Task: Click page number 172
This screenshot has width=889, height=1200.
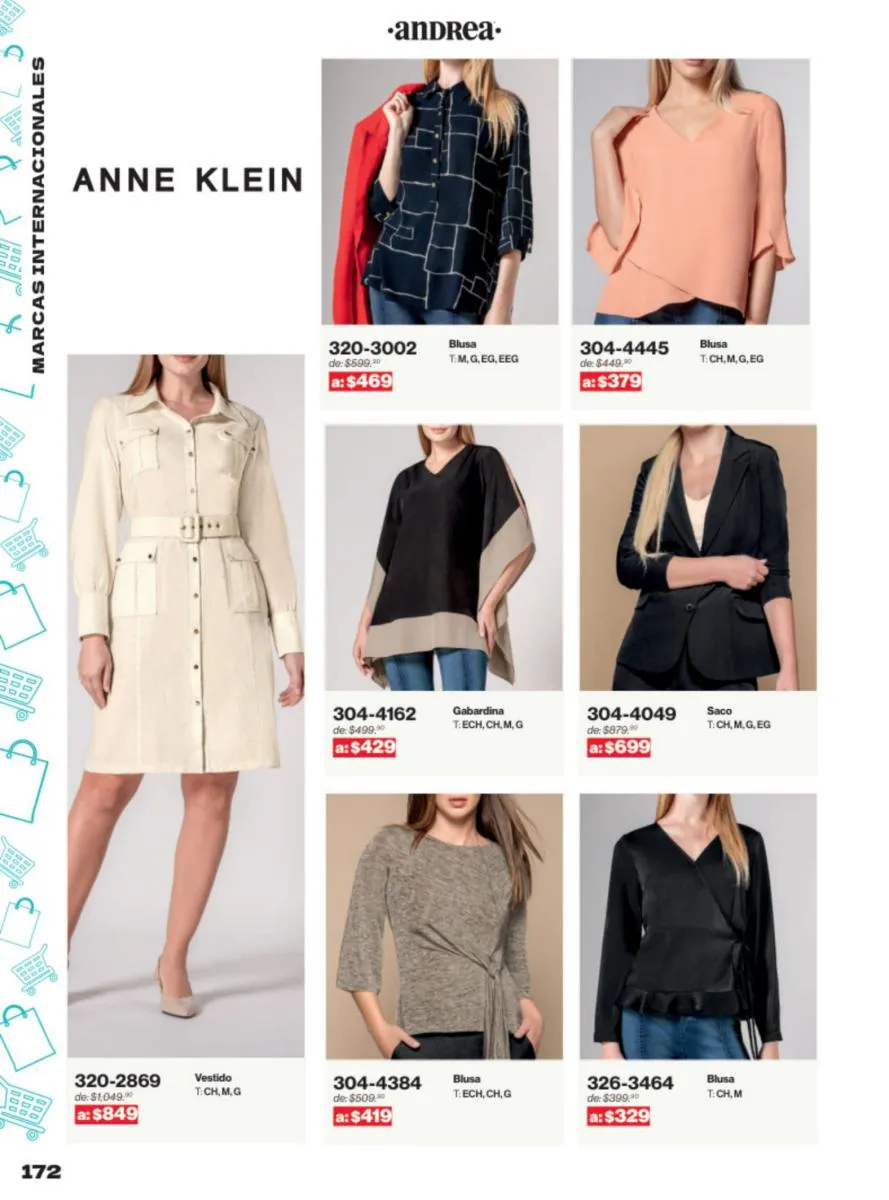Action: (42, 1172)
